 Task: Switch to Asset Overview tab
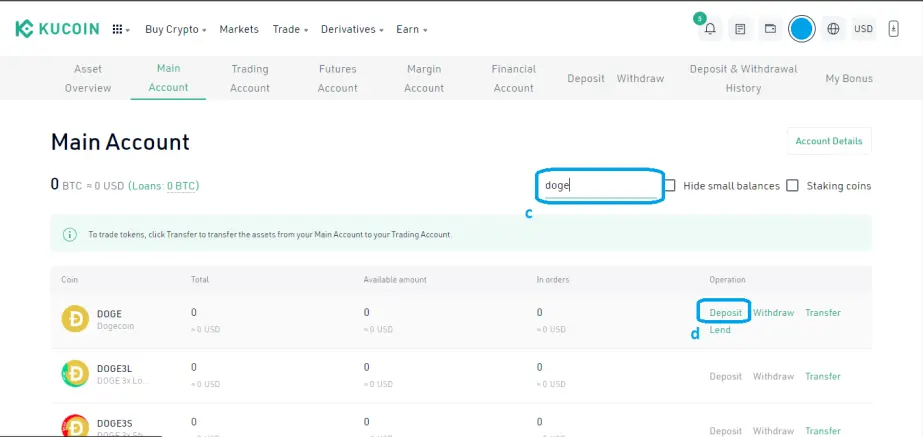click(88, 78)
